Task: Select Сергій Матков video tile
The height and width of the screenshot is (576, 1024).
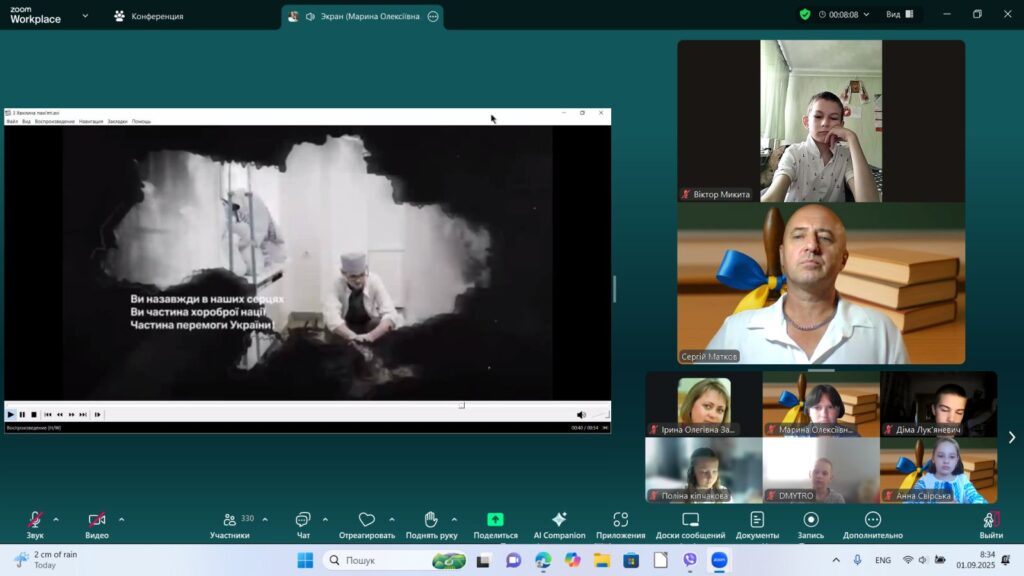Action: 821,283
